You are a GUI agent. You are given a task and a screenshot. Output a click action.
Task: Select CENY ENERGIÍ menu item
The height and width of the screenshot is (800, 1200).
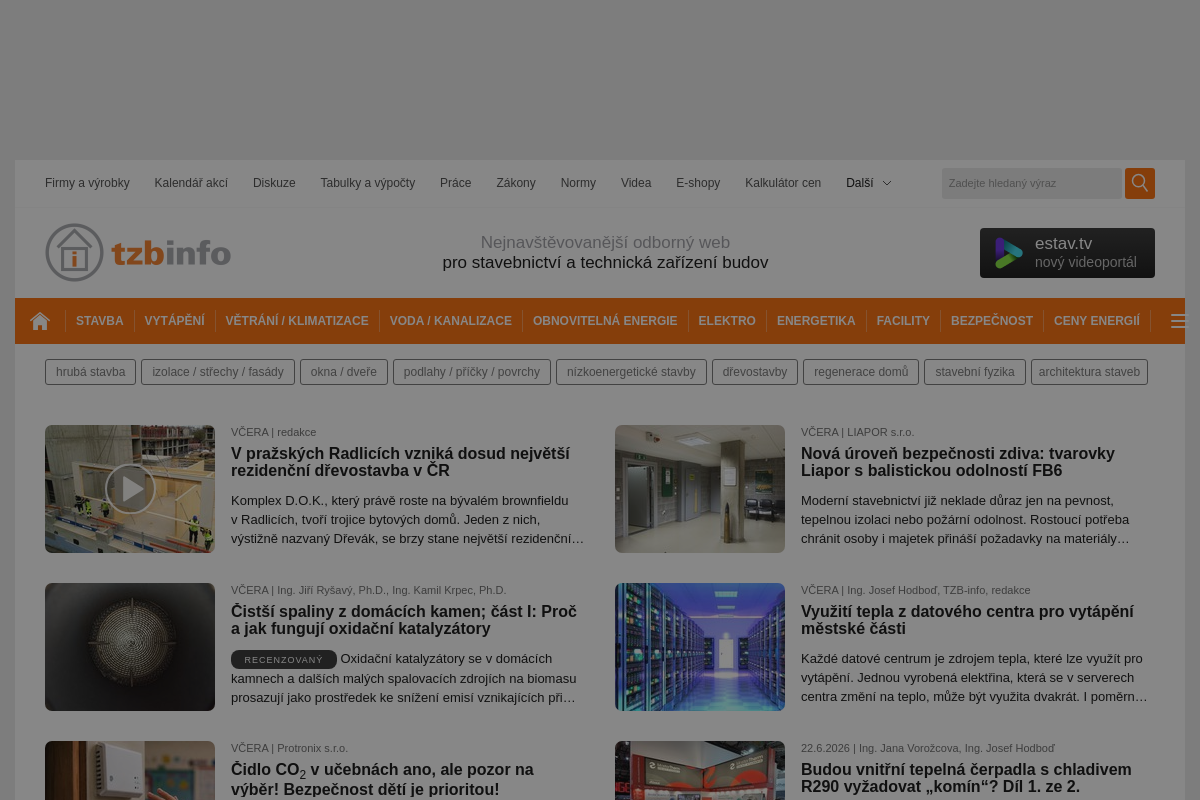(1097, 321)
